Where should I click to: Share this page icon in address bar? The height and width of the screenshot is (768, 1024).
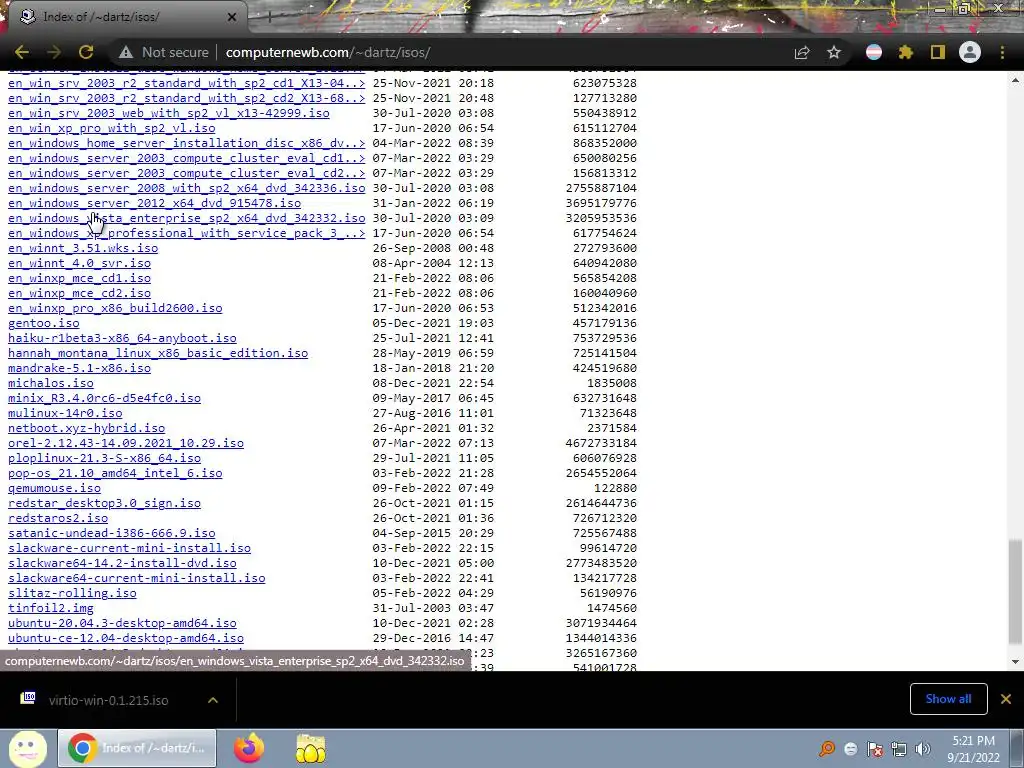pos(802,52)
